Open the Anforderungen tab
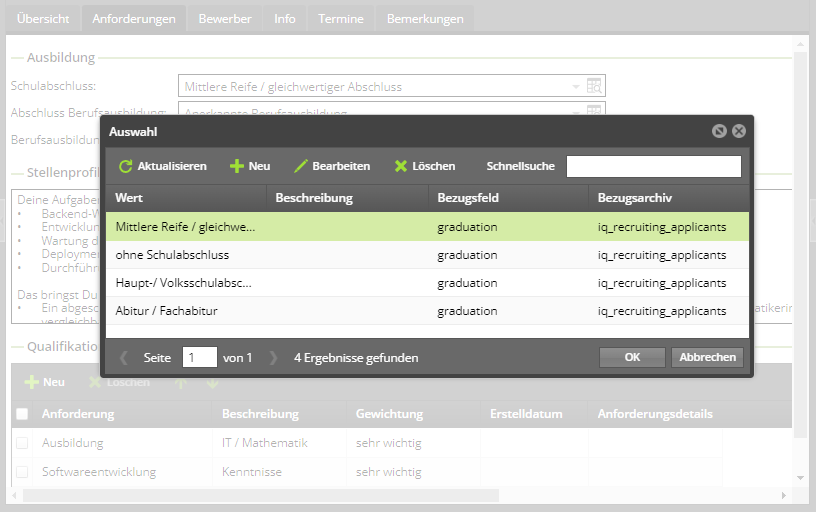 coord(134,19)
